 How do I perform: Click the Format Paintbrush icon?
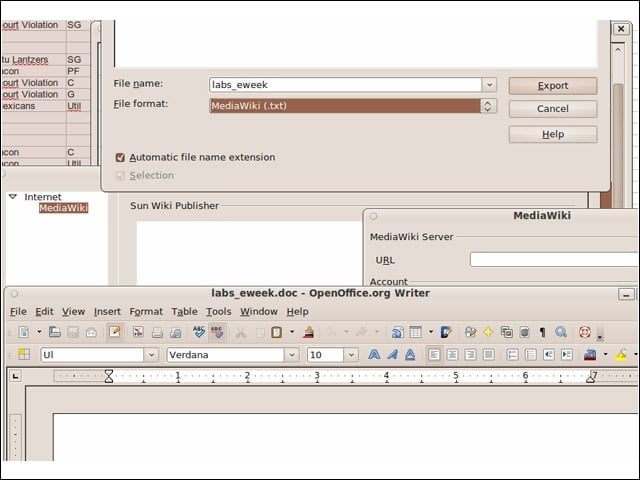(309, 332)
